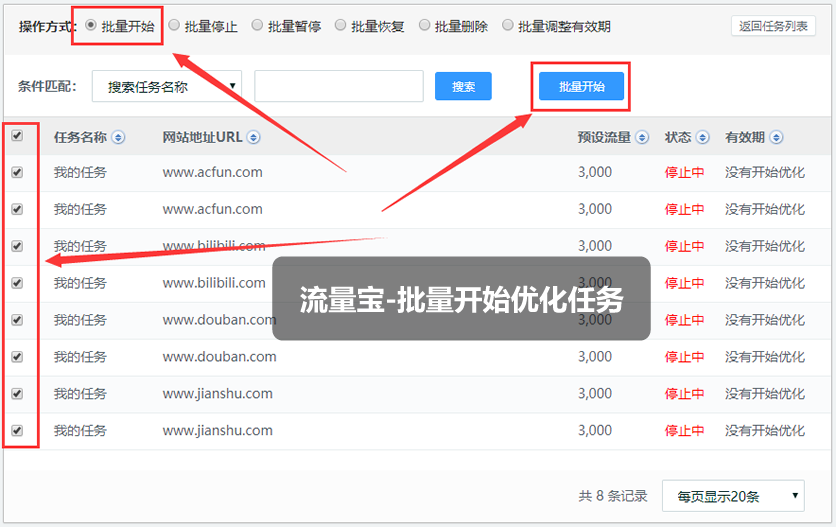Uncheck the second www.acfun.com row checkbox

click(17, 209)
